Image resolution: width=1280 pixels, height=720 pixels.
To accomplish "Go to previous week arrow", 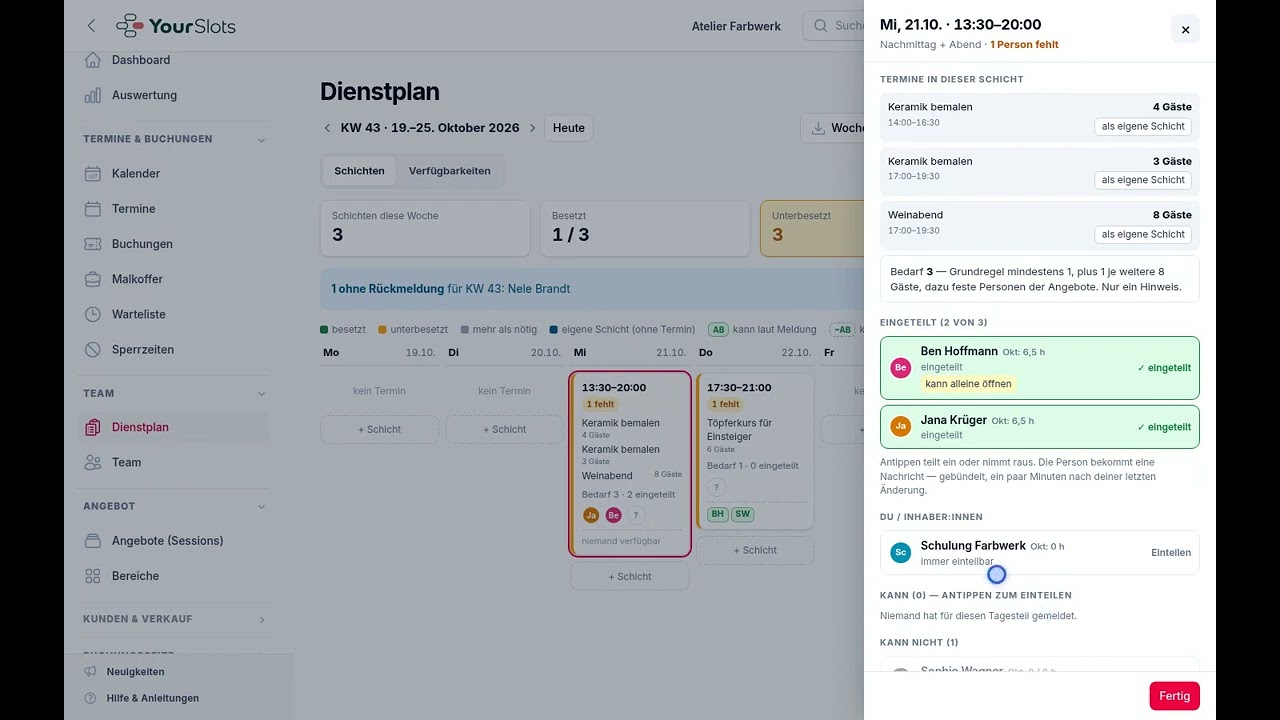I will coord(327,128).
